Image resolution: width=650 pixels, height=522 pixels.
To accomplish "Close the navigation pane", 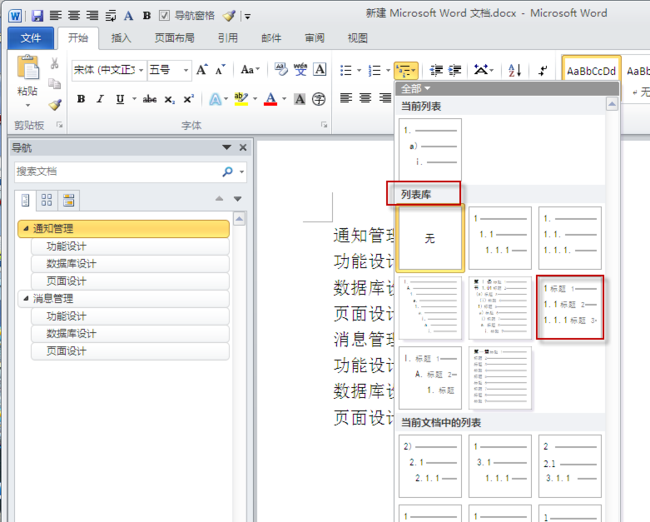I will (243, 148).
